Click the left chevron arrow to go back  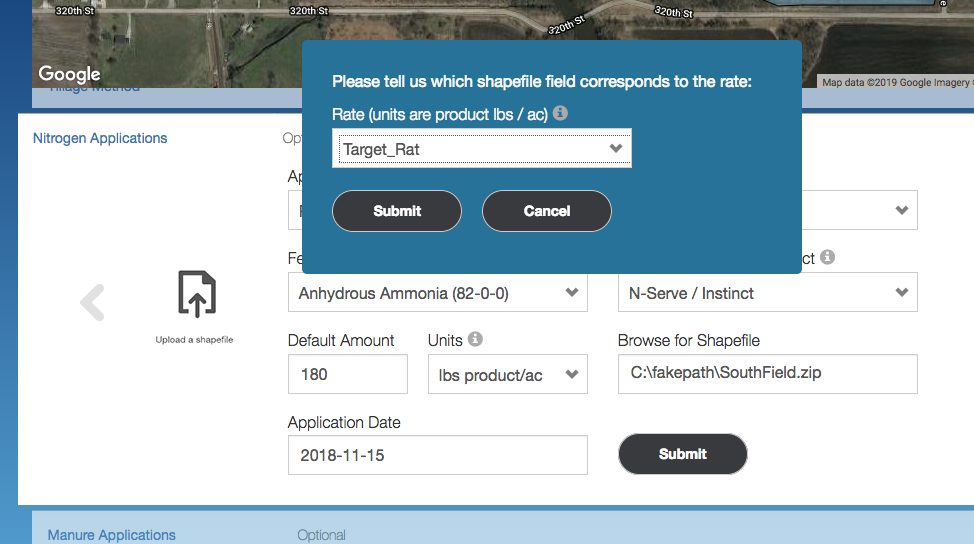pos(92,302)
